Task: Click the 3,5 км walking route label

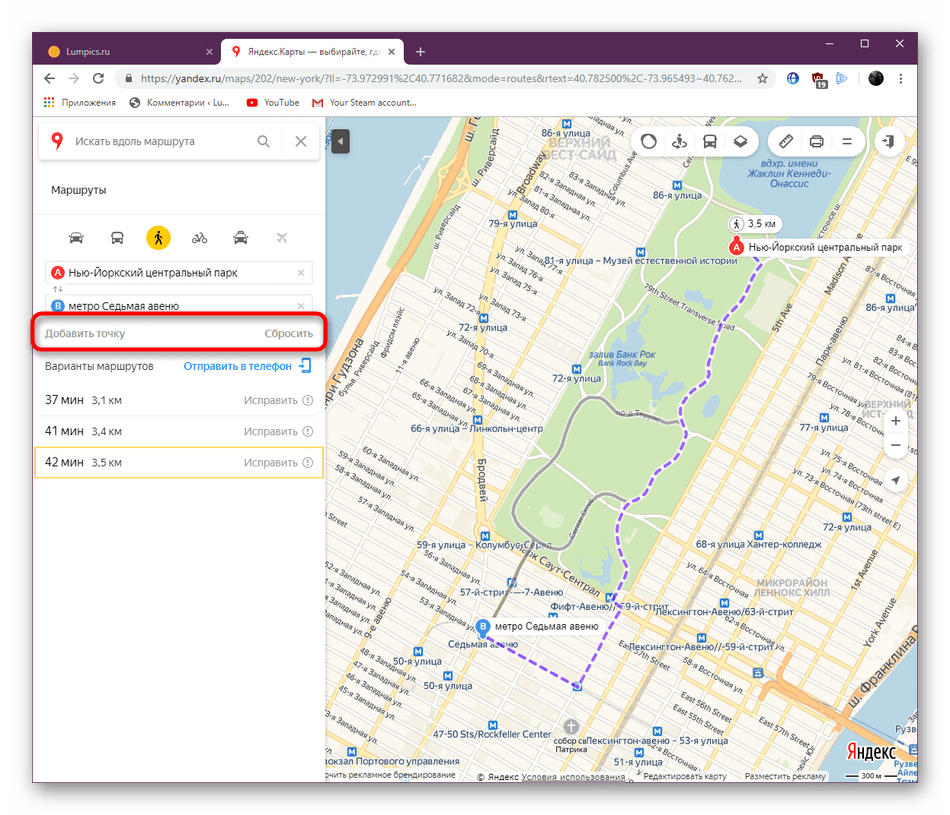Action: coord(755,224)
